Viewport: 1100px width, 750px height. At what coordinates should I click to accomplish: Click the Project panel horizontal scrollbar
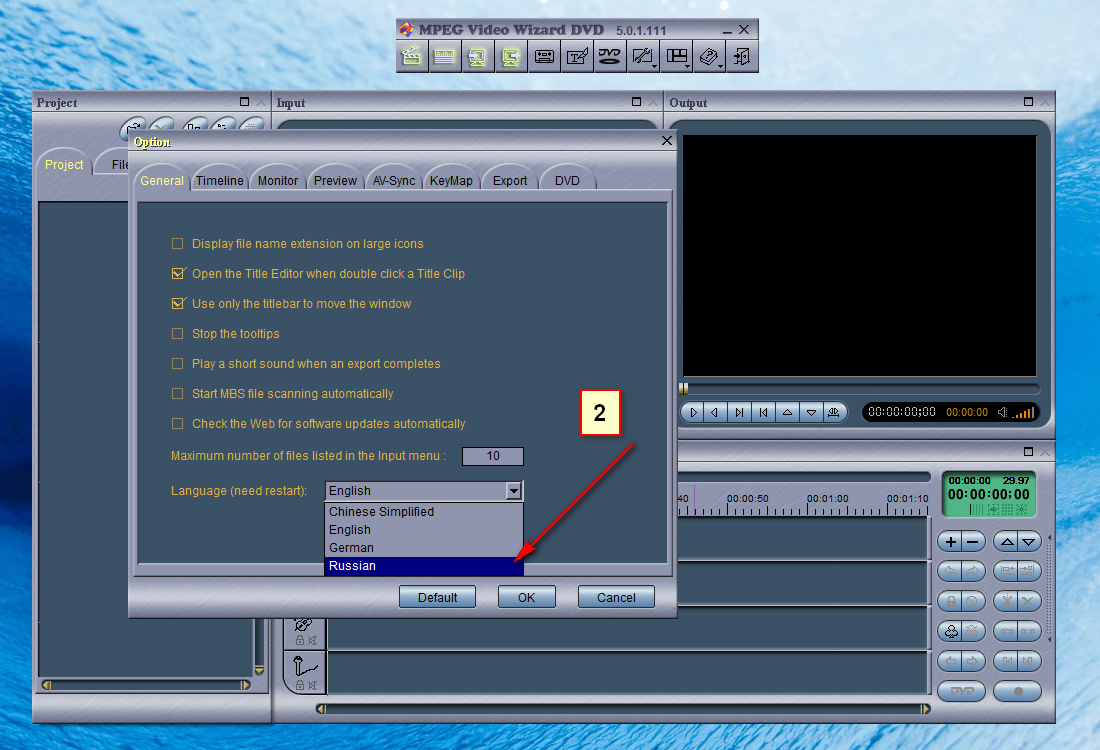[x=146, y=685]
